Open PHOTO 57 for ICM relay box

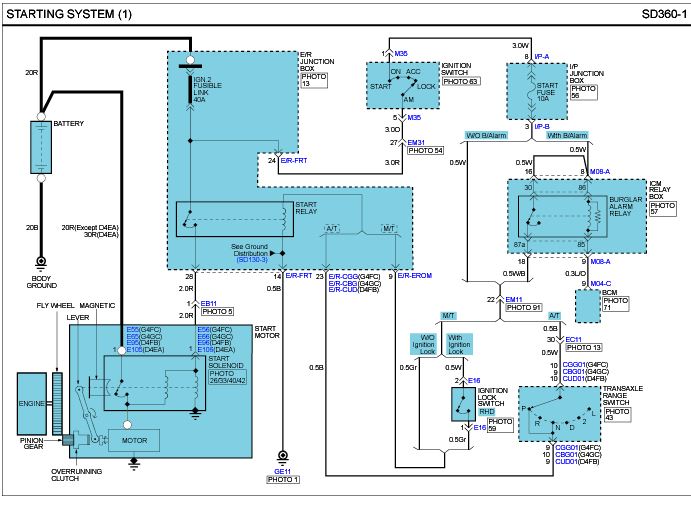[663, 209]
